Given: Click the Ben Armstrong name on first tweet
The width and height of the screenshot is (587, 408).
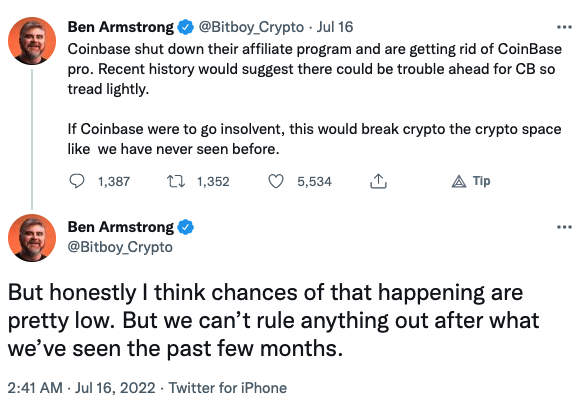Looking at the screenshot, I should click(x=121, y=27).
